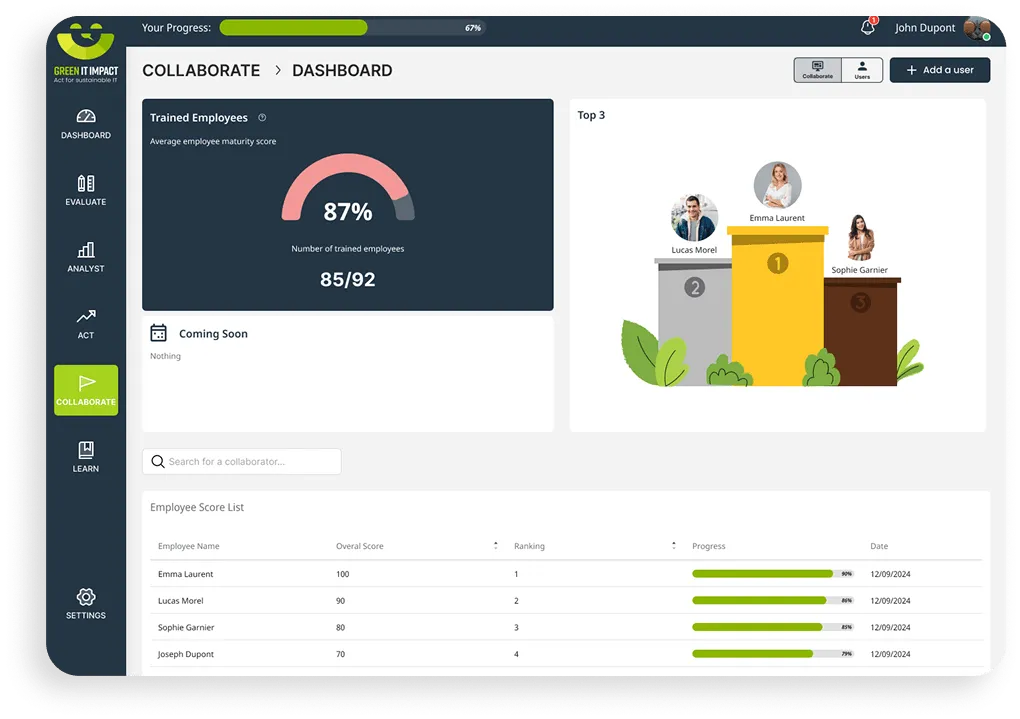Select the Evaluate sidebar icon
This screenshot has height=719, width=1020.
(86, 184)
